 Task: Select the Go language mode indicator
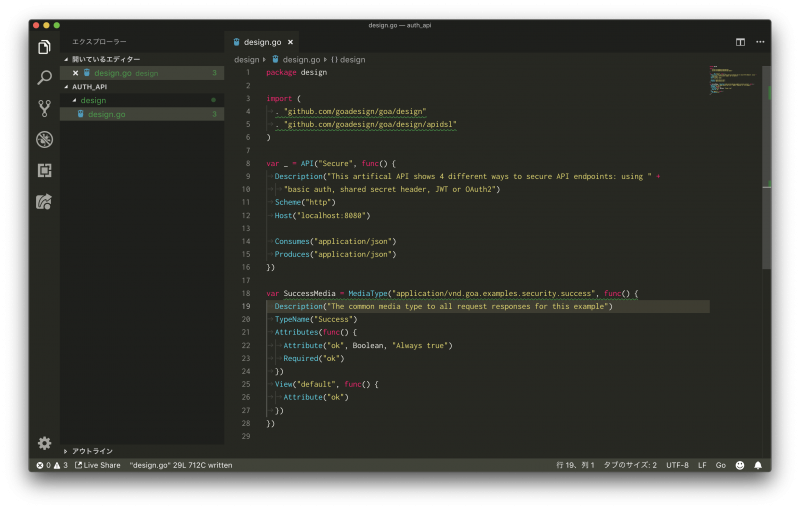click(x=720, y=465)
